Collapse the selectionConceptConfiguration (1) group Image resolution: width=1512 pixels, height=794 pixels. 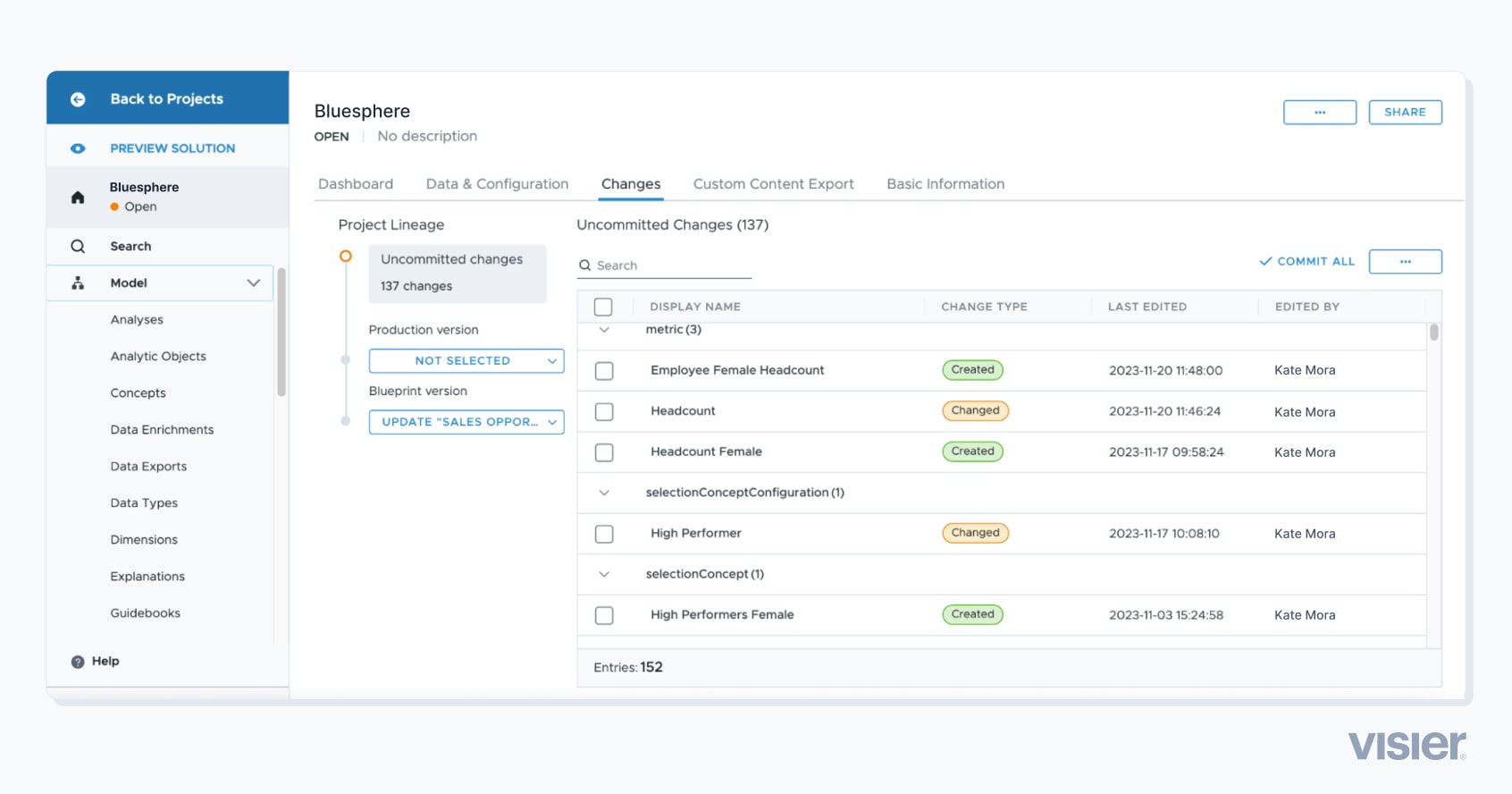coord(604,493)
